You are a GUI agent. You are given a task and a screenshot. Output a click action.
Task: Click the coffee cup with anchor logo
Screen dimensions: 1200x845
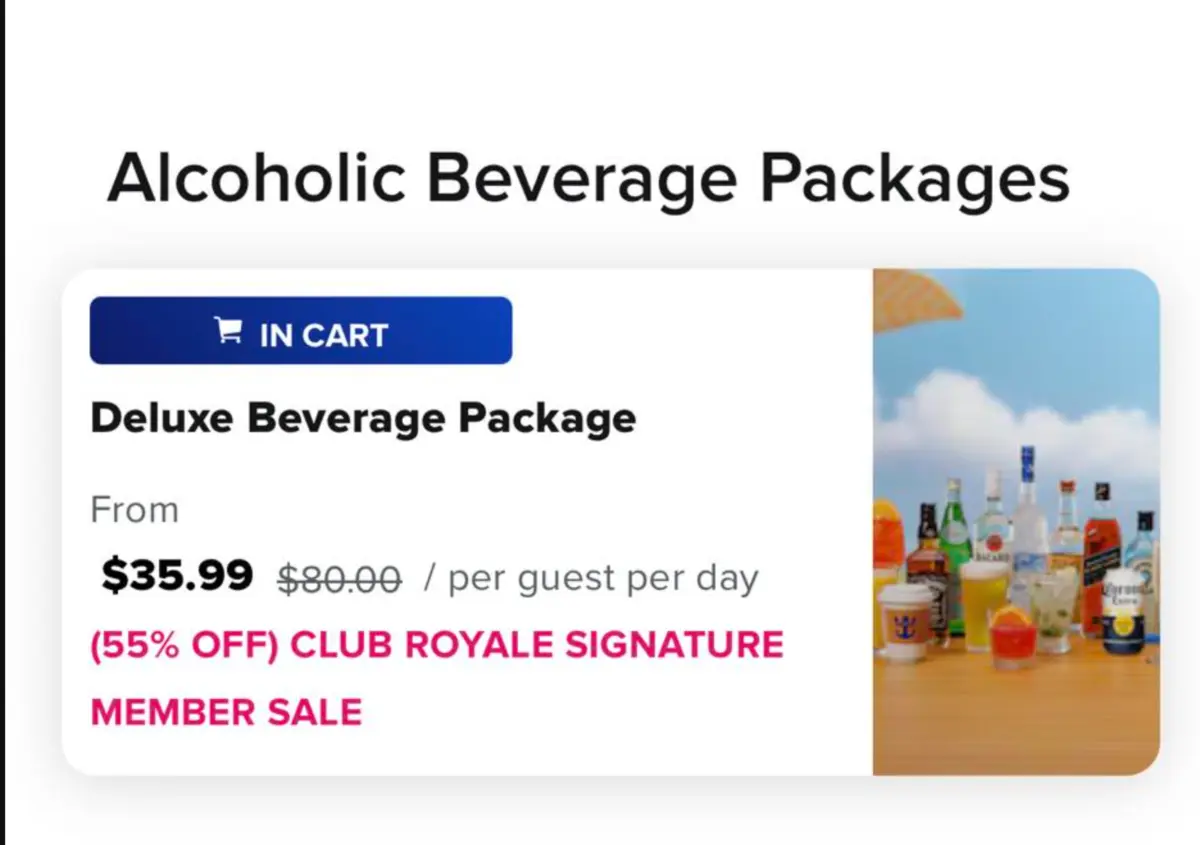click(903, 622)
